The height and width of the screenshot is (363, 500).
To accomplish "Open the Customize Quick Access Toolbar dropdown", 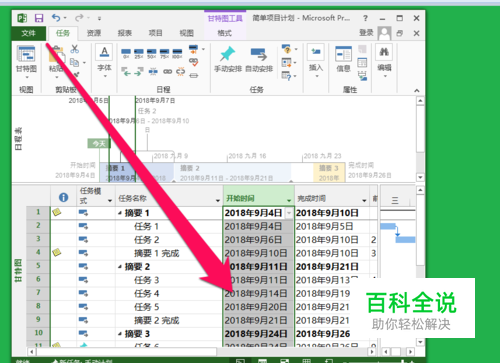I will pyautogui.click(x=99, y=18).
